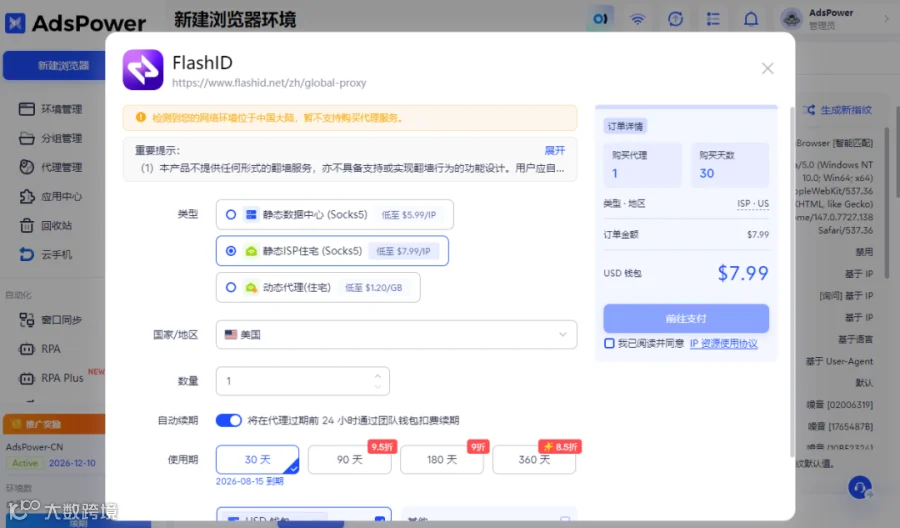900x528 pixels.
Task: Open the AdsPower account avatar
Action: (792, 19)
